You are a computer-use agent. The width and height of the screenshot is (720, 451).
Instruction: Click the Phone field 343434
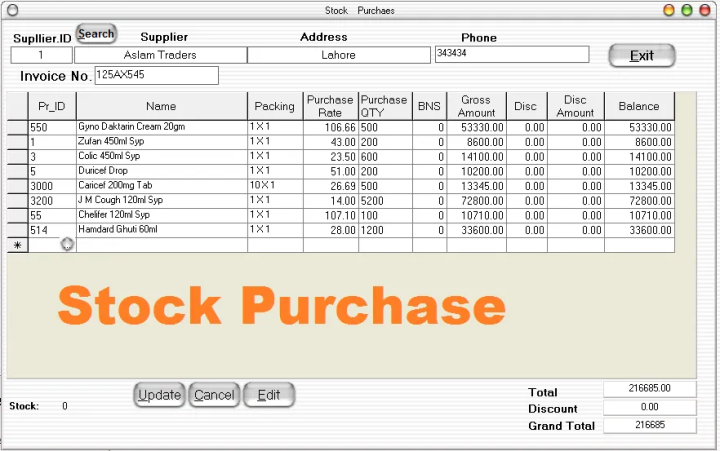pos(512,54)
